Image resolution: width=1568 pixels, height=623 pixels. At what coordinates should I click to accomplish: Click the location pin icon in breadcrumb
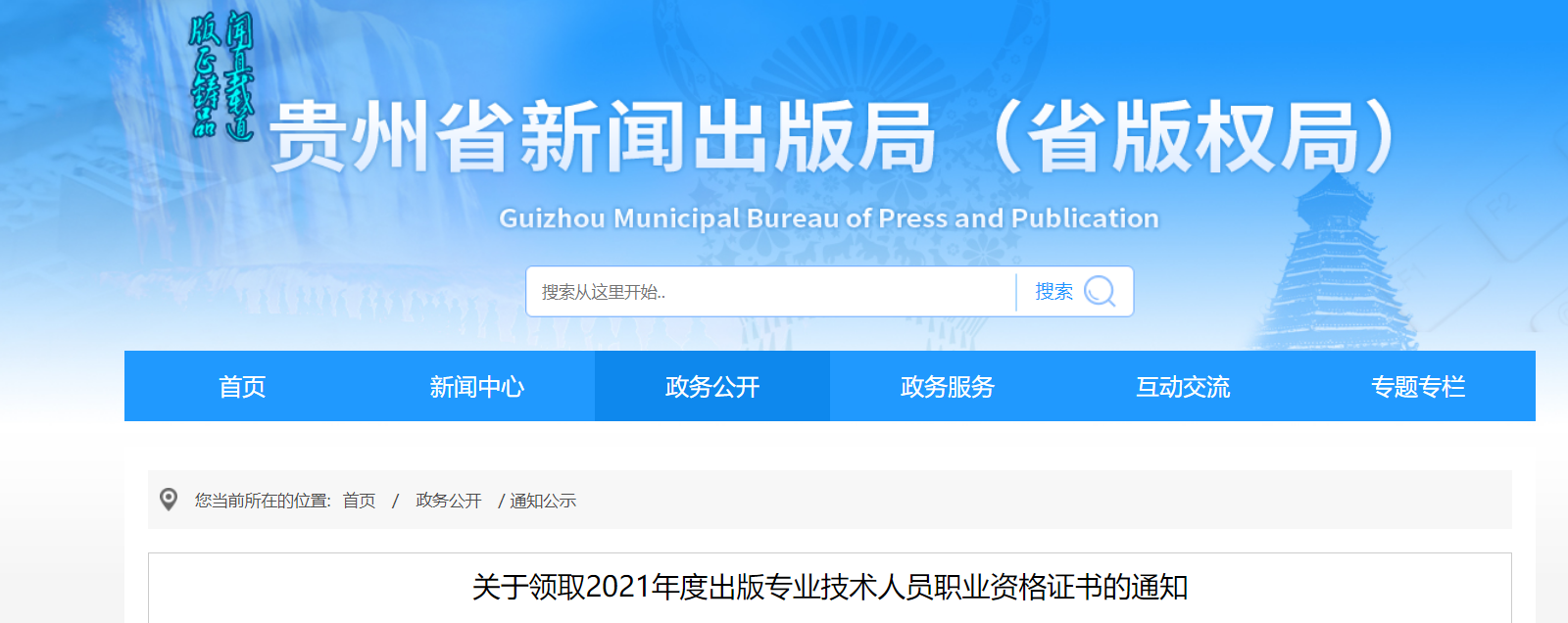tap(169, 500)
